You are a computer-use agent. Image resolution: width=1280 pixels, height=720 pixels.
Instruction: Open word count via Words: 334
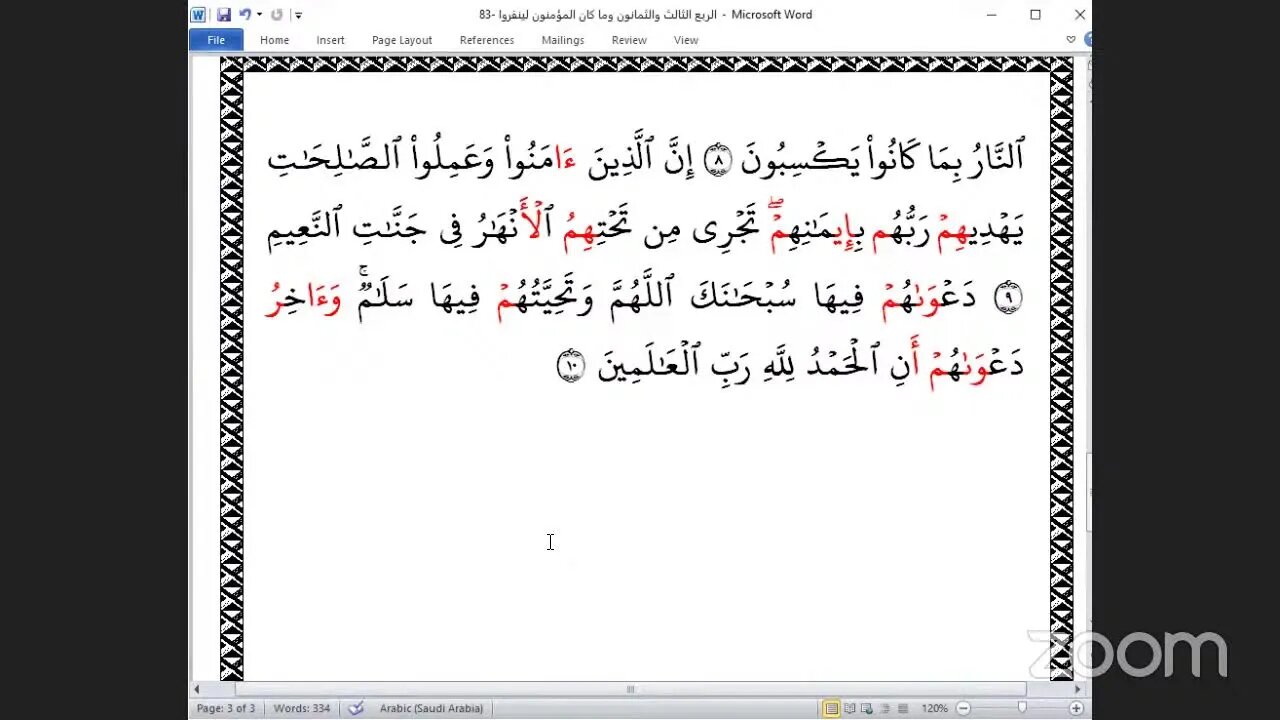tap(302, 708)
